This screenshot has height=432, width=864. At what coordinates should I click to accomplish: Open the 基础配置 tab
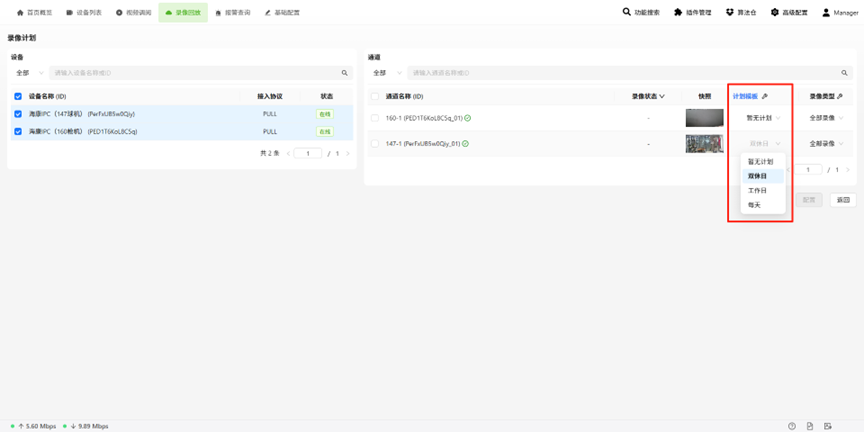(x=282, y=12)
